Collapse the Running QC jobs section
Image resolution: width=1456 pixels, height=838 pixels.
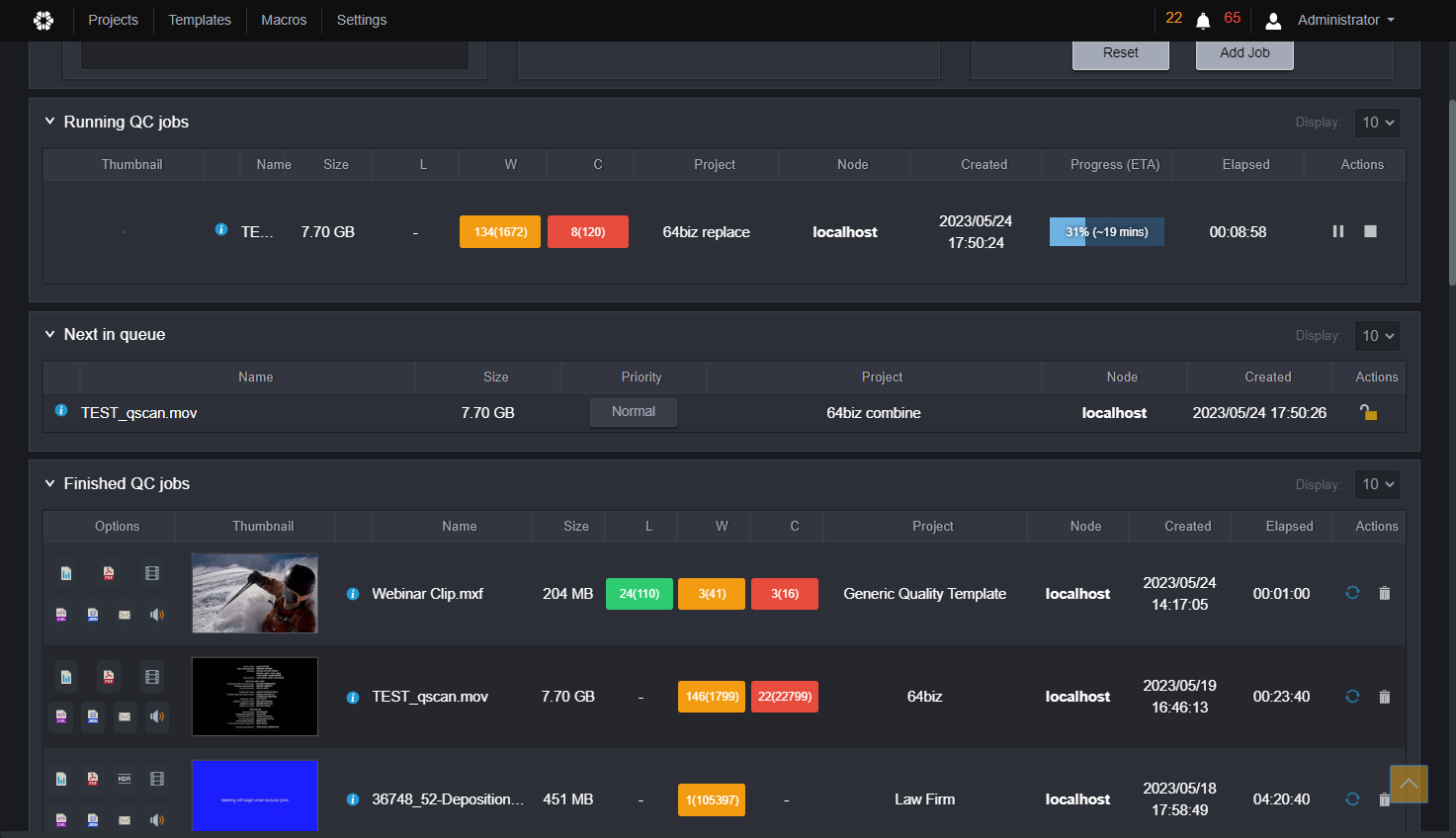coord(49,122)
